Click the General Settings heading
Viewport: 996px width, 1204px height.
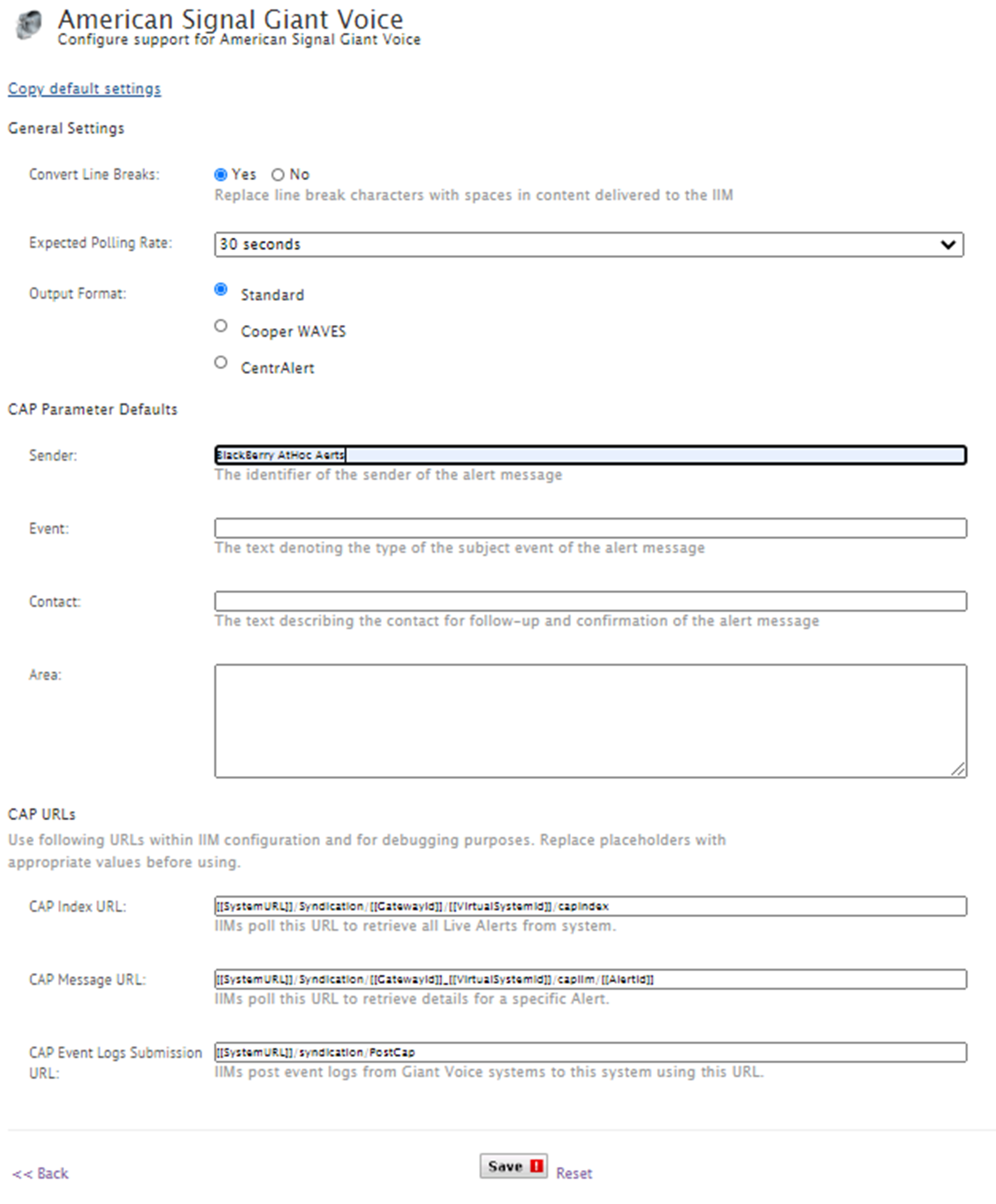coord(66,128)
